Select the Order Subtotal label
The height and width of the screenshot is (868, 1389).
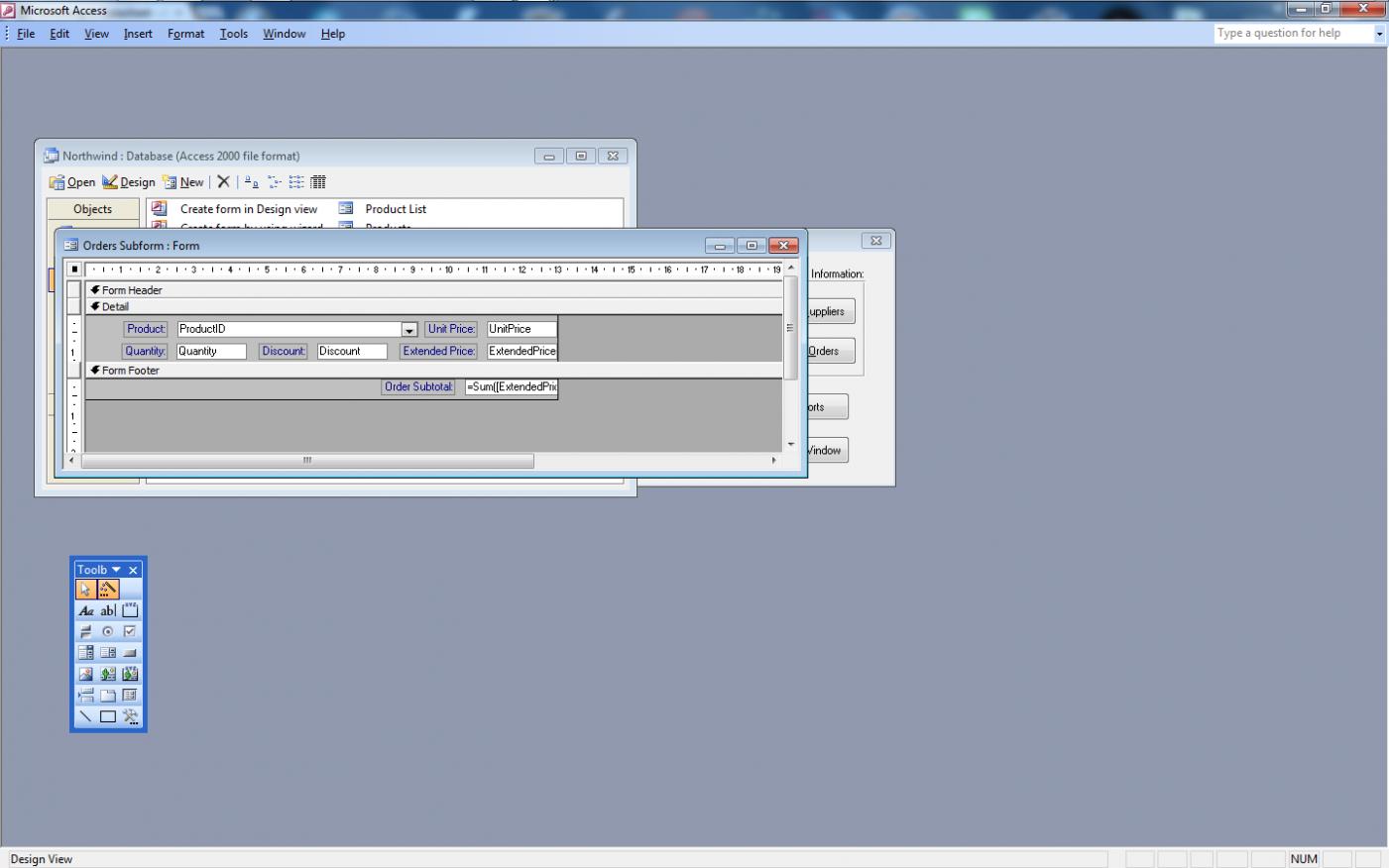(418, 386)
